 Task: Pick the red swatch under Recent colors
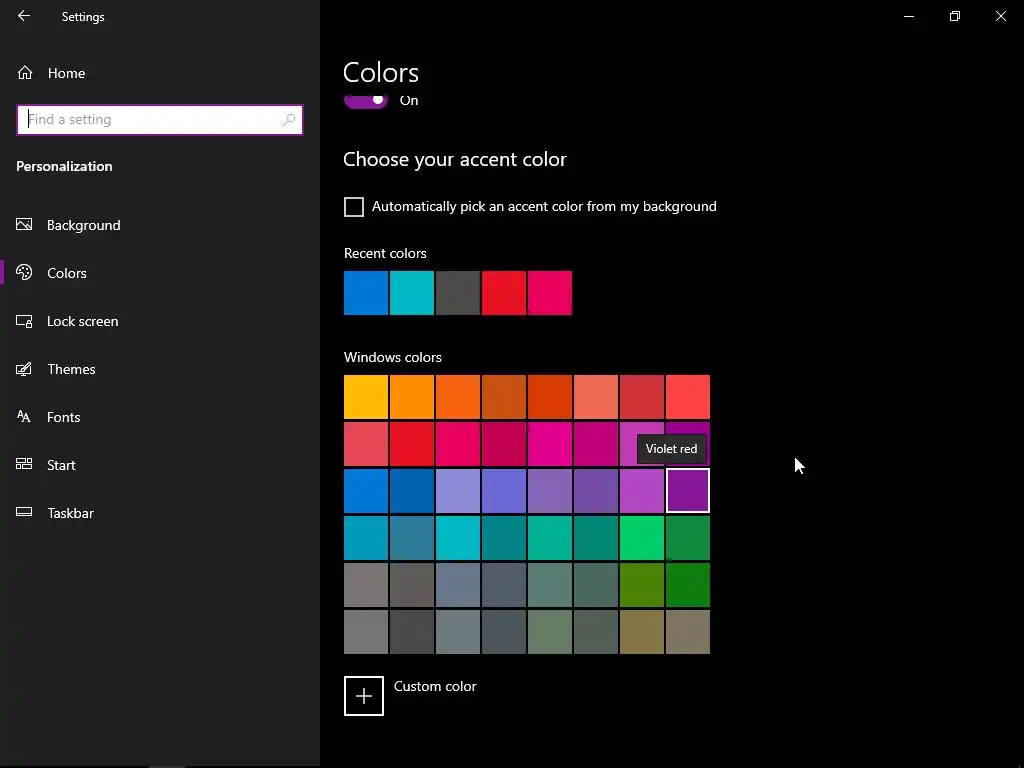(x=504, y=293)
